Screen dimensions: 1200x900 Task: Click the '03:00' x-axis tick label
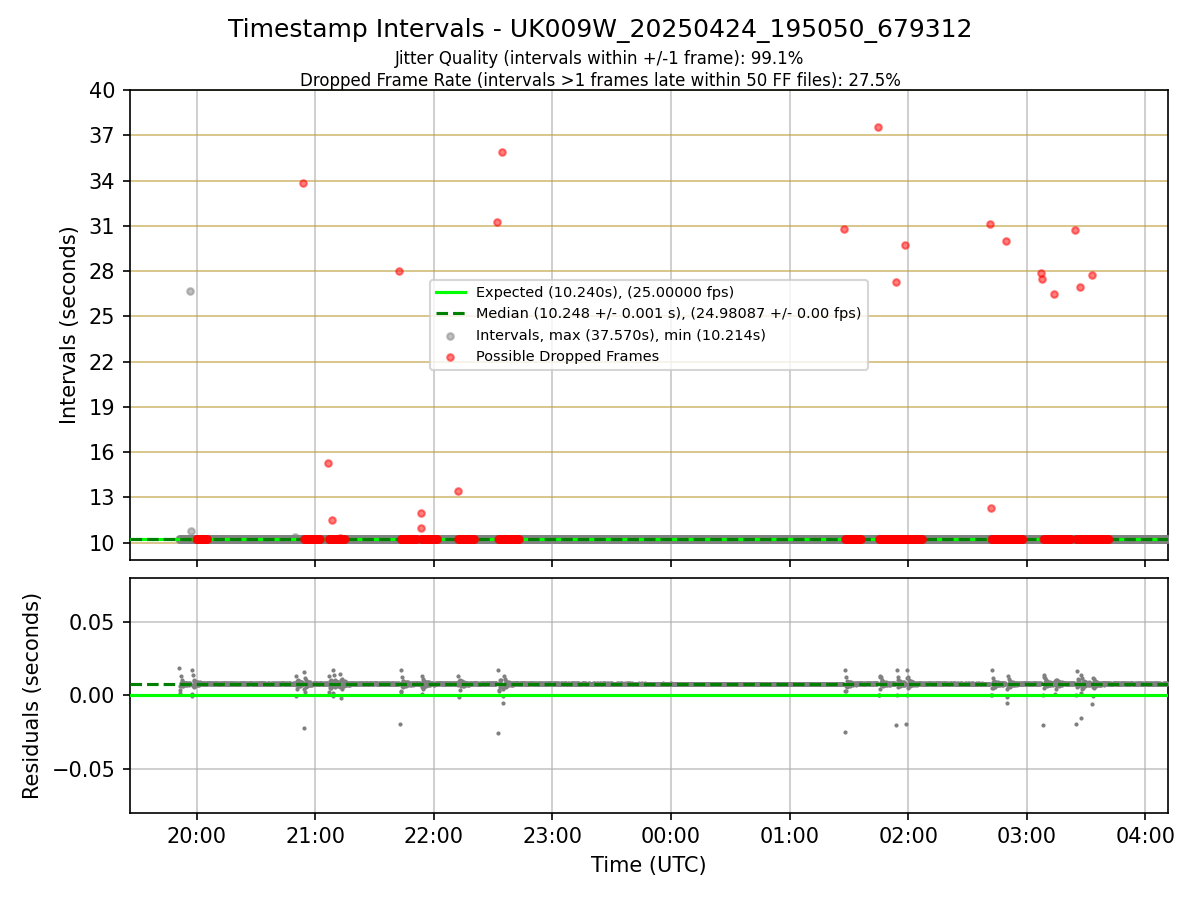(1027, 834)
